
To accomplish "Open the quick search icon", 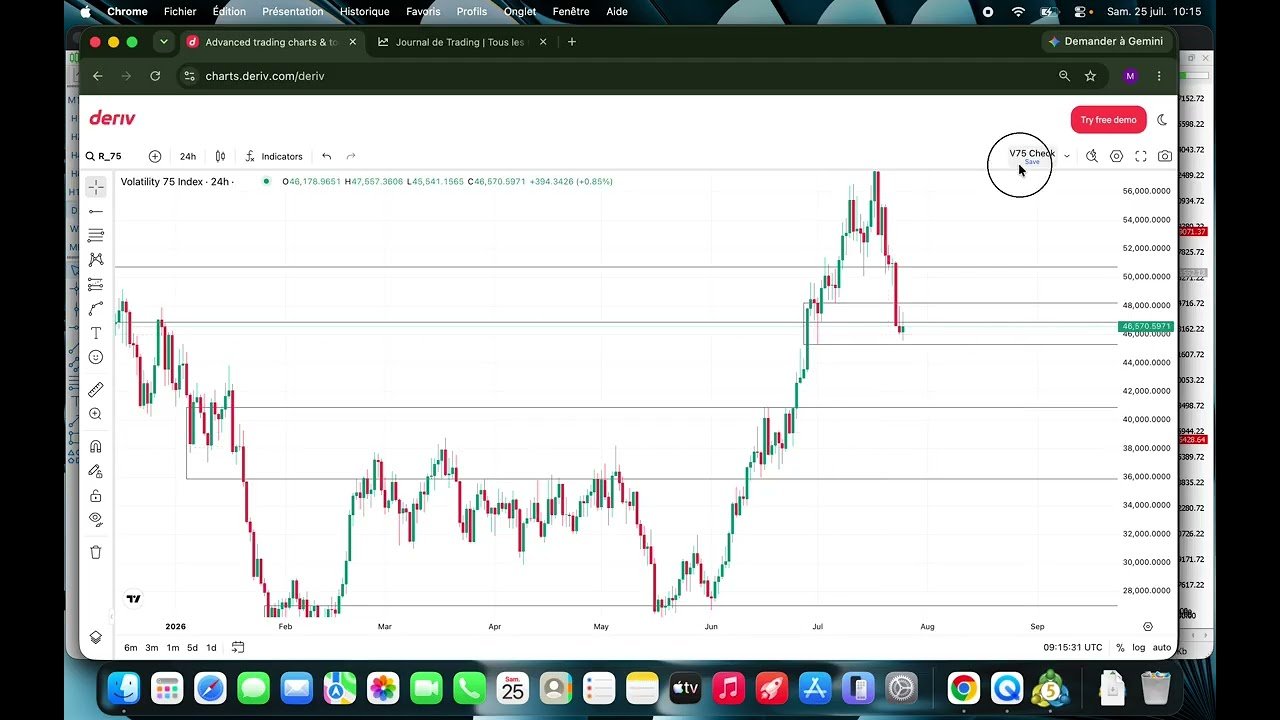I will pos(1092,156).
